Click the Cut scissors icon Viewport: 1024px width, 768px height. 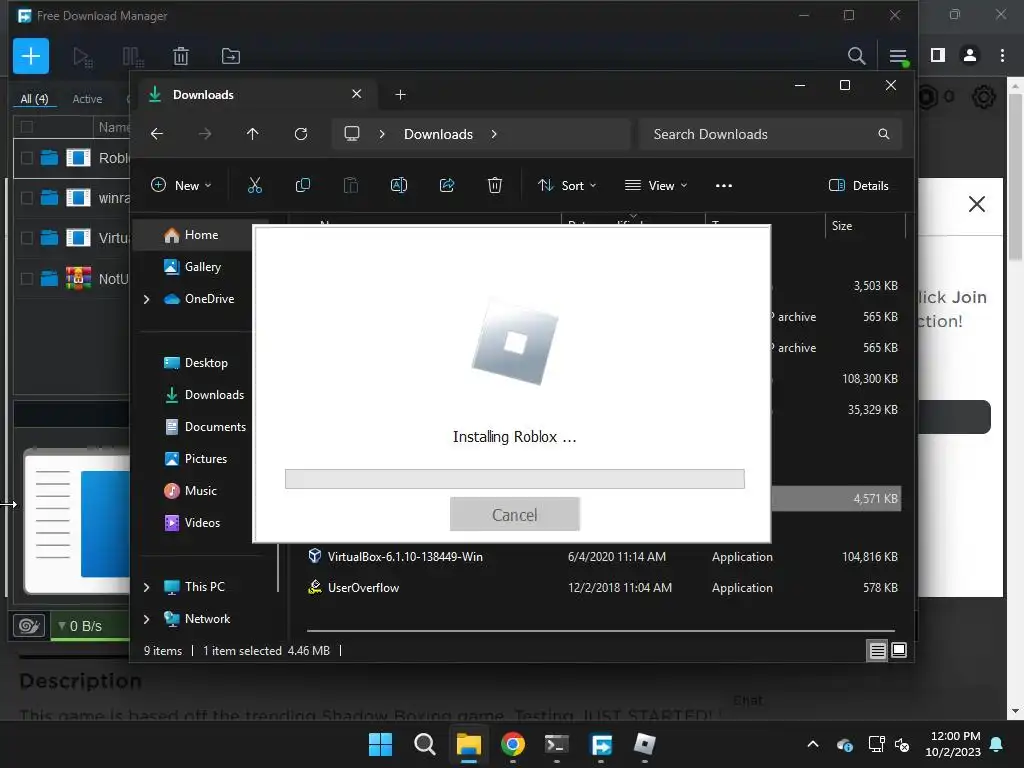tap(255, 185)
